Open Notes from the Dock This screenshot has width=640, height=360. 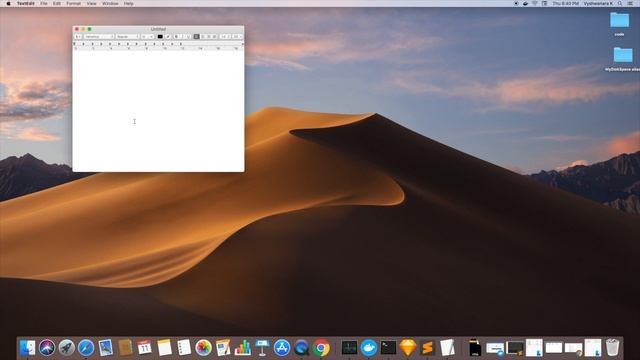click(x=164, y=348)
